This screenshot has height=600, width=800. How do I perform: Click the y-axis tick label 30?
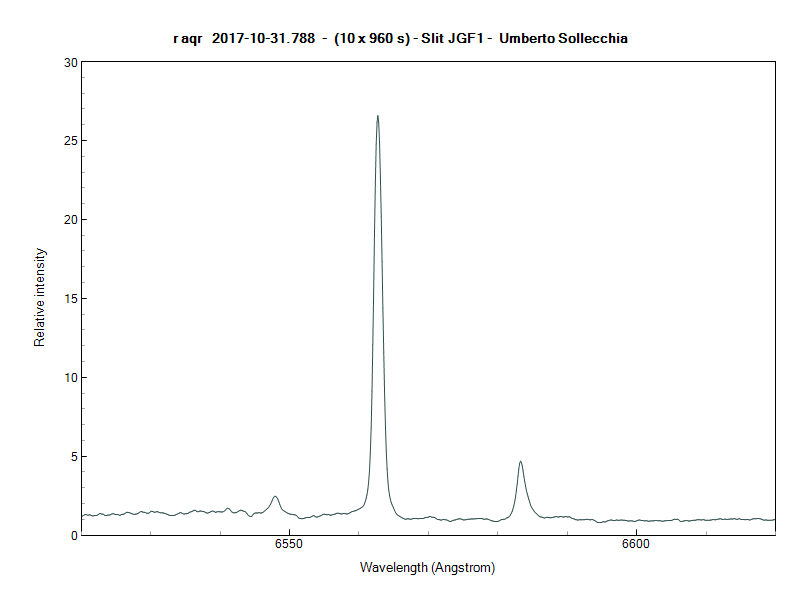click(x=70, y=62)
